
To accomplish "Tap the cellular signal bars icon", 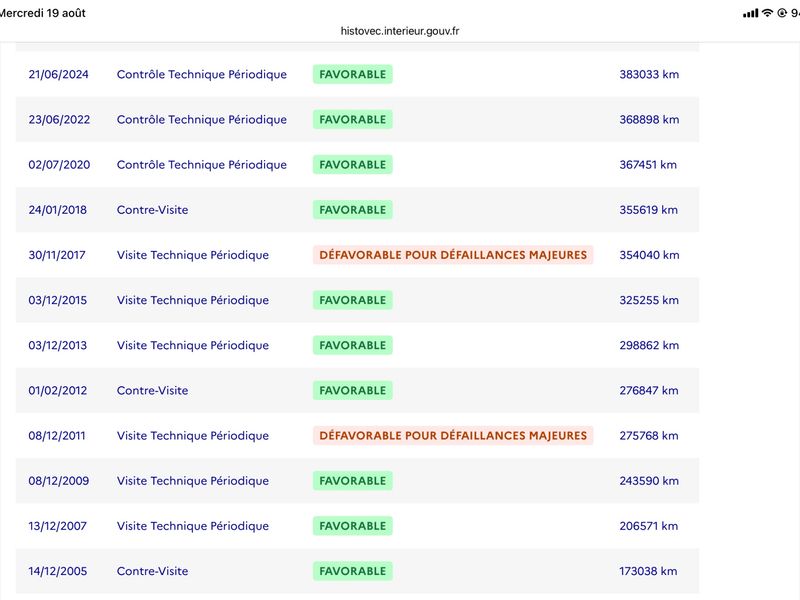I will pos(751,13).
